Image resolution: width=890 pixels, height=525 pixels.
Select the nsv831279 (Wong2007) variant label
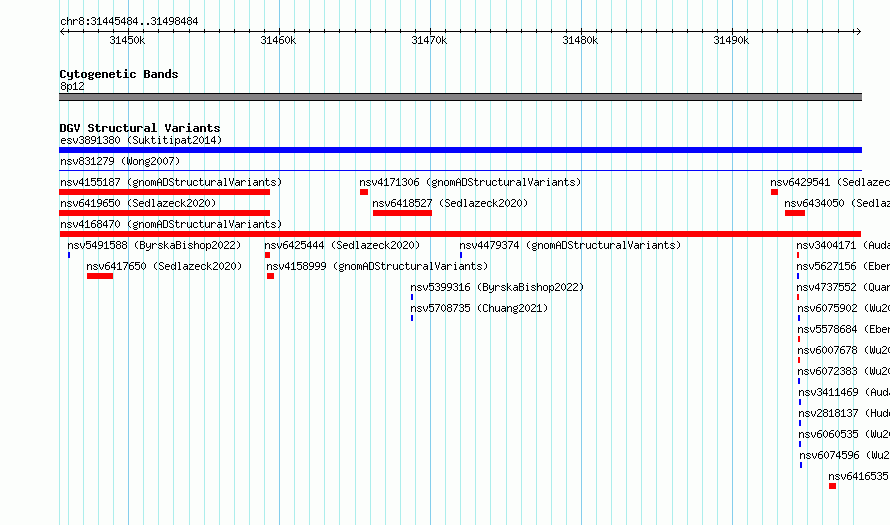(120, 161)
